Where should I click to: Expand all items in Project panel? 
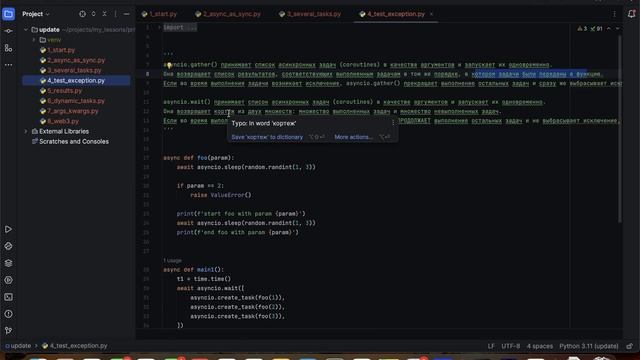point(93,14)
